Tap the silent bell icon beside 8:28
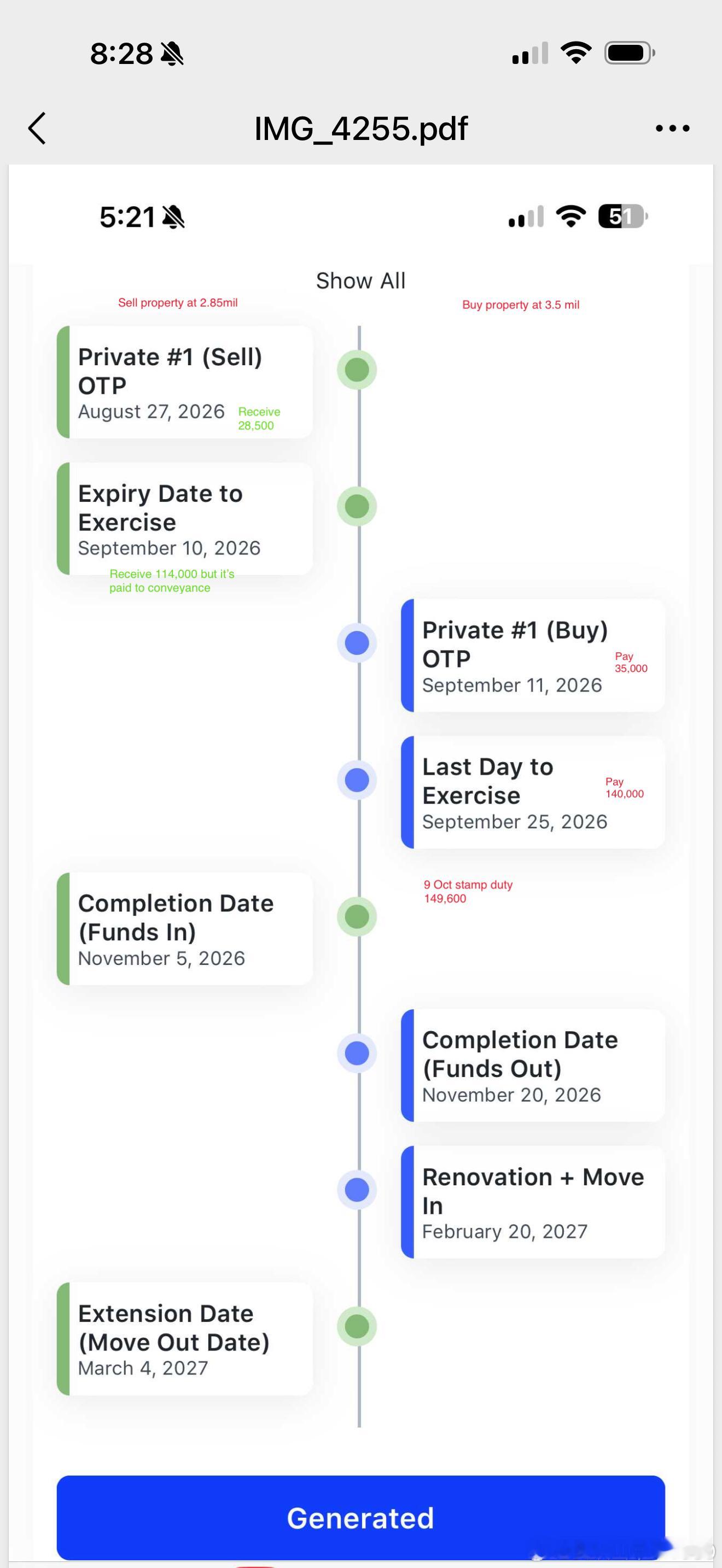The image size is (722, 1568). tap(172, 54)
